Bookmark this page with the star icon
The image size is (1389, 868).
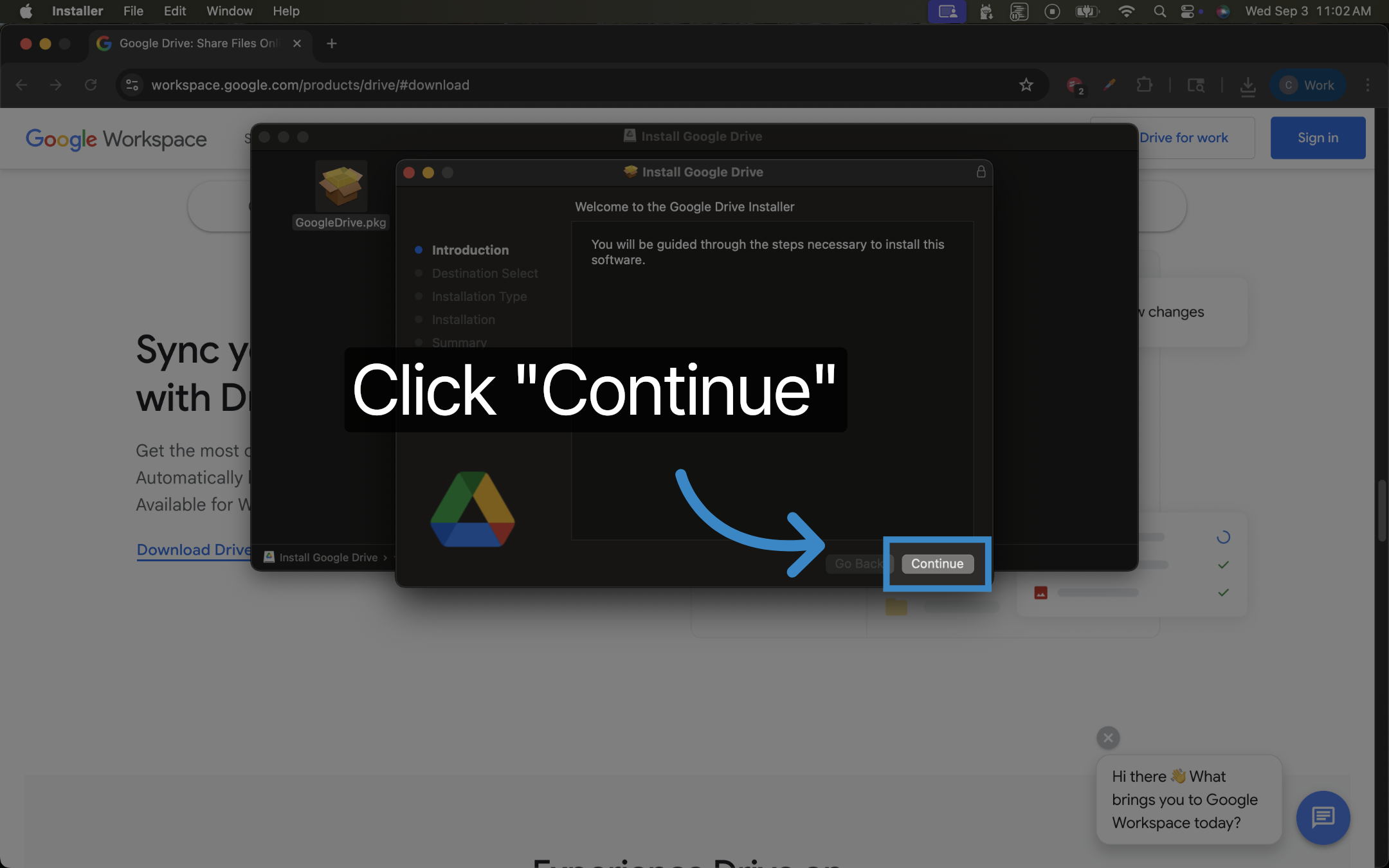point(1026,85)
